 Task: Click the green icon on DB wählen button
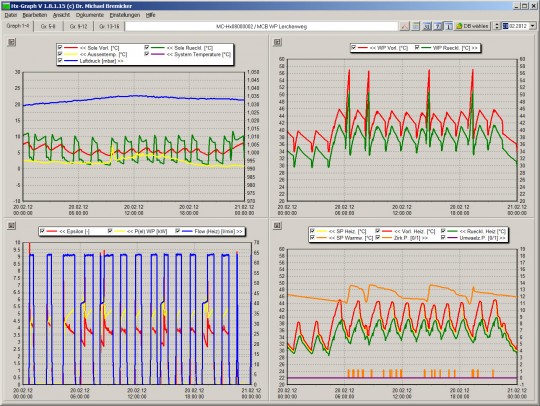pos(459,26)
